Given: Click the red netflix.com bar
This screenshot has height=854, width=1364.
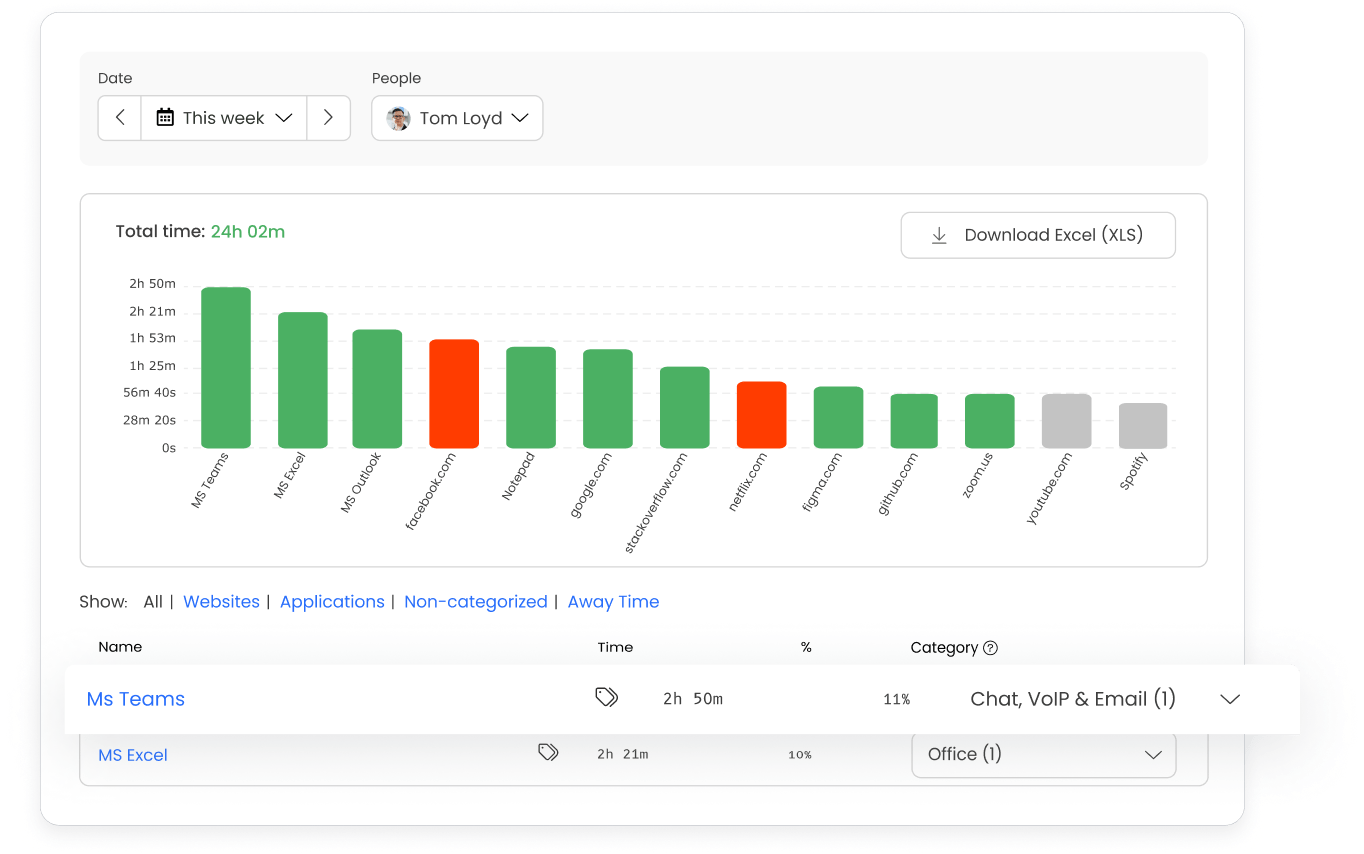Looking at the screenshot, I should [762, 415].
